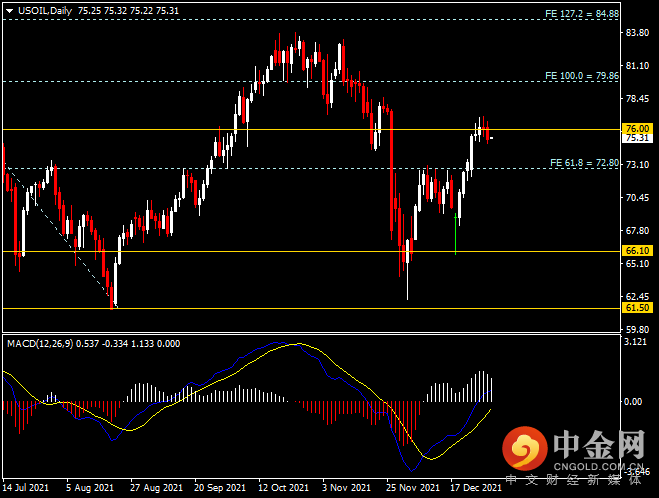Select the 61.50 yellow price label
This screenshot has width=659, height=498.
[x=637, y=308]
